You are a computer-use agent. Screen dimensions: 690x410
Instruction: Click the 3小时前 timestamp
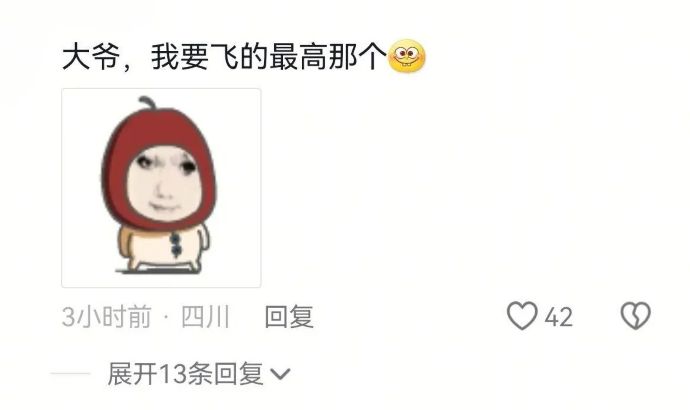click(106, 316)
